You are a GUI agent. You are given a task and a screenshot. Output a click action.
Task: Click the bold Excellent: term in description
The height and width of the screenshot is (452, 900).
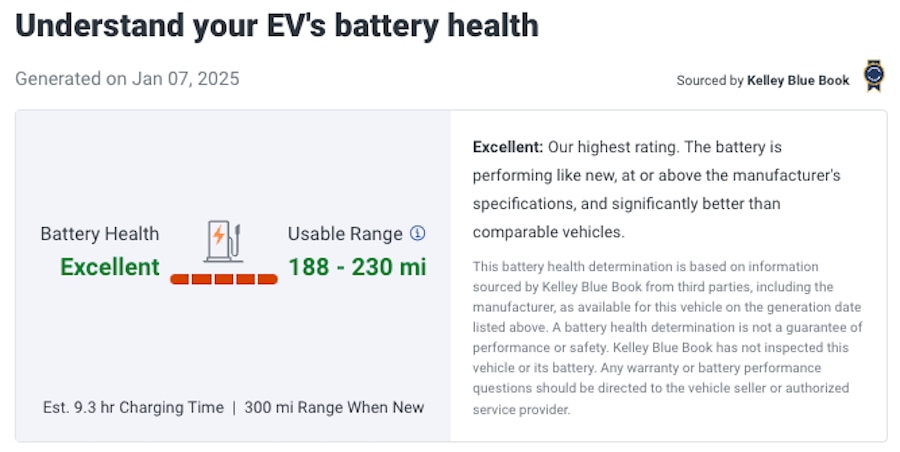pos(508,147)
